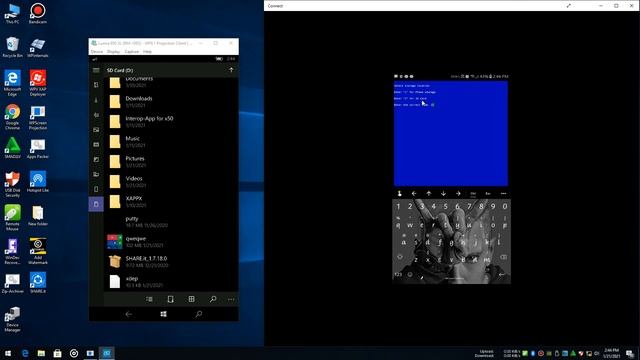Viewport: 640px width, 360px height.
Task: Open the taskbar clock and date
Action: tap(611, 353)
